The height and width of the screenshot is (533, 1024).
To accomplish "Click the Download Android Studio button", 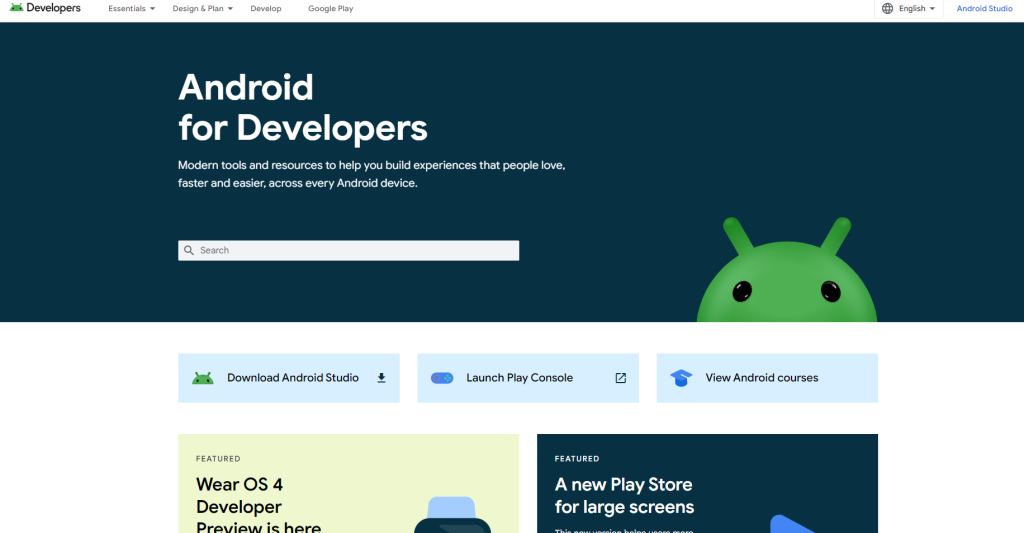I will pyautogui.click(x=289, y=378).
